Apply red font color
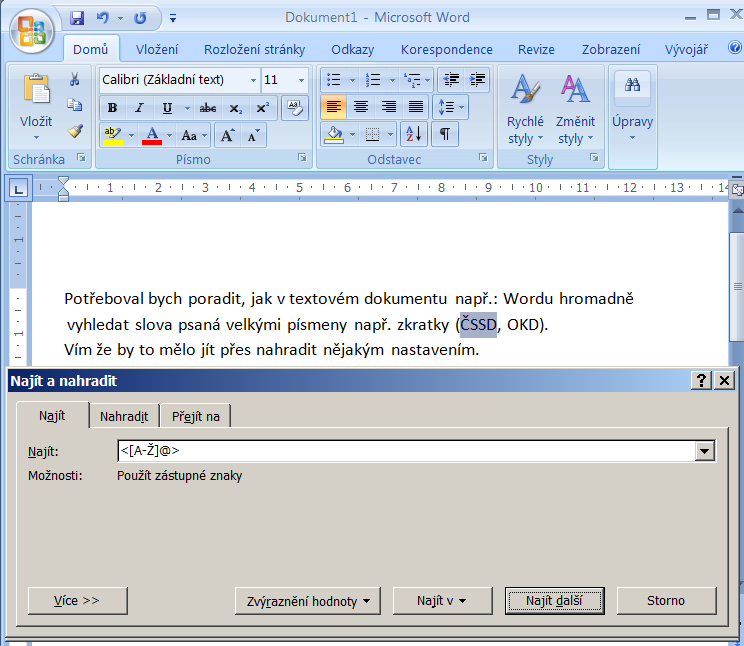The height and width of the screenshot is (646, 744). [152, 136]
